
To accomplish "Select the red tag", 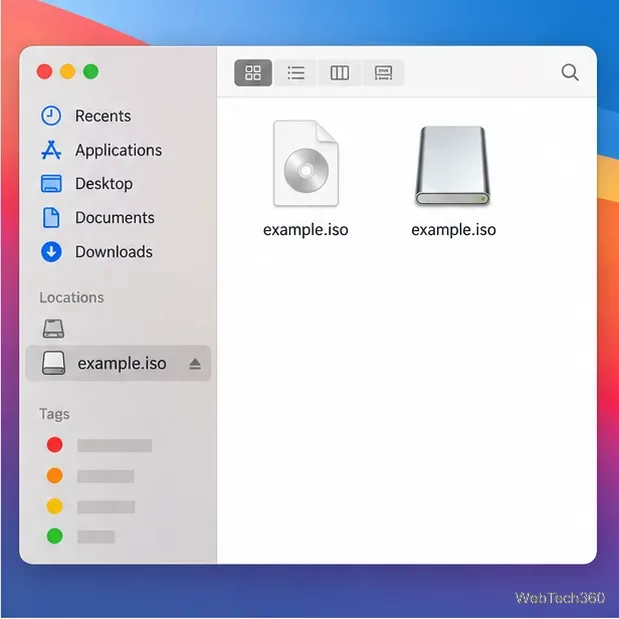I will [x=54, y=445].
